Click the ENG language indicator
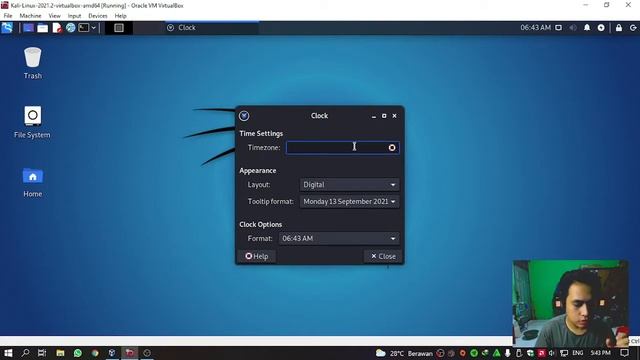640x360 pixels. coord(578,353)
